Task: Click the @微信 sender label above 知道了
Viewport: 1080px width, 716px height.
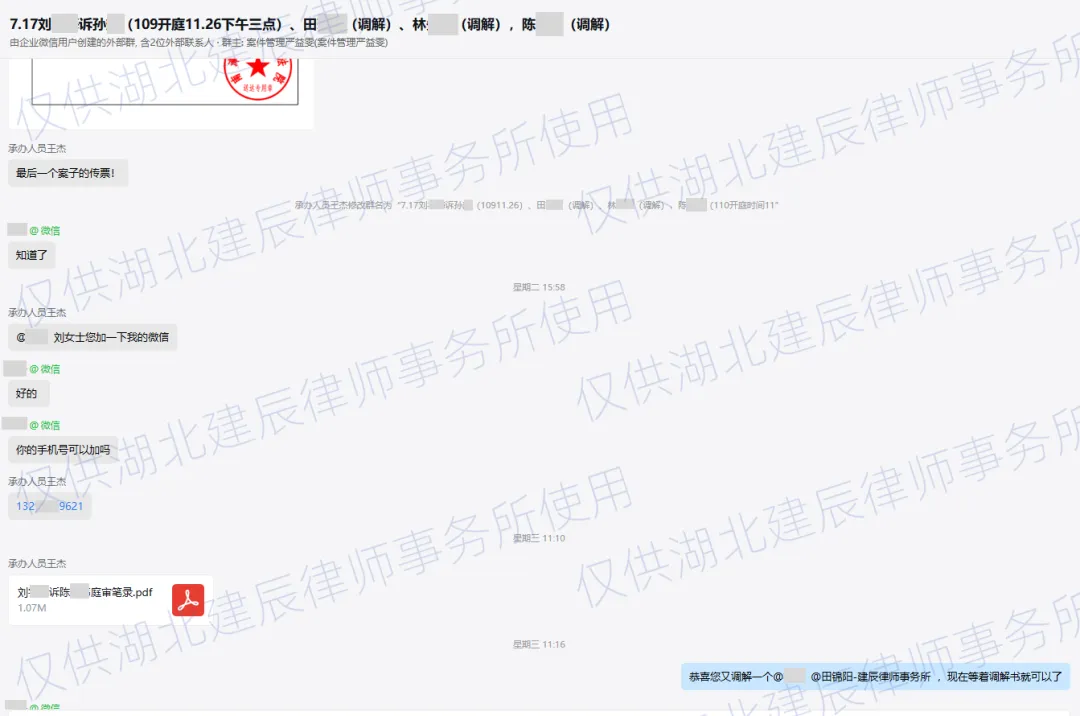Action: [45, 231]
